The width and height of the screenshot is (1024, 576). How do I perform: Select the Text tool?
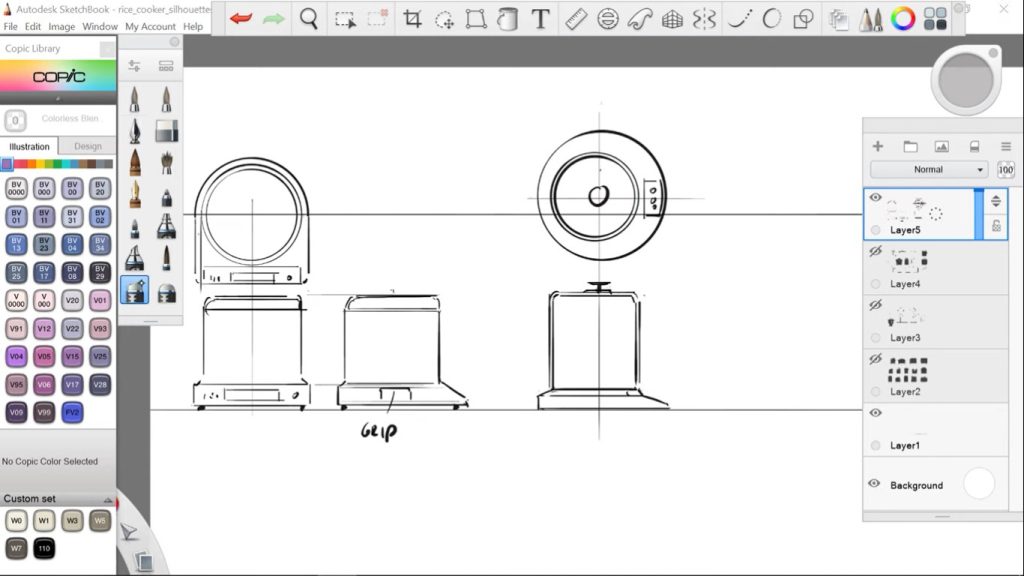540,19
